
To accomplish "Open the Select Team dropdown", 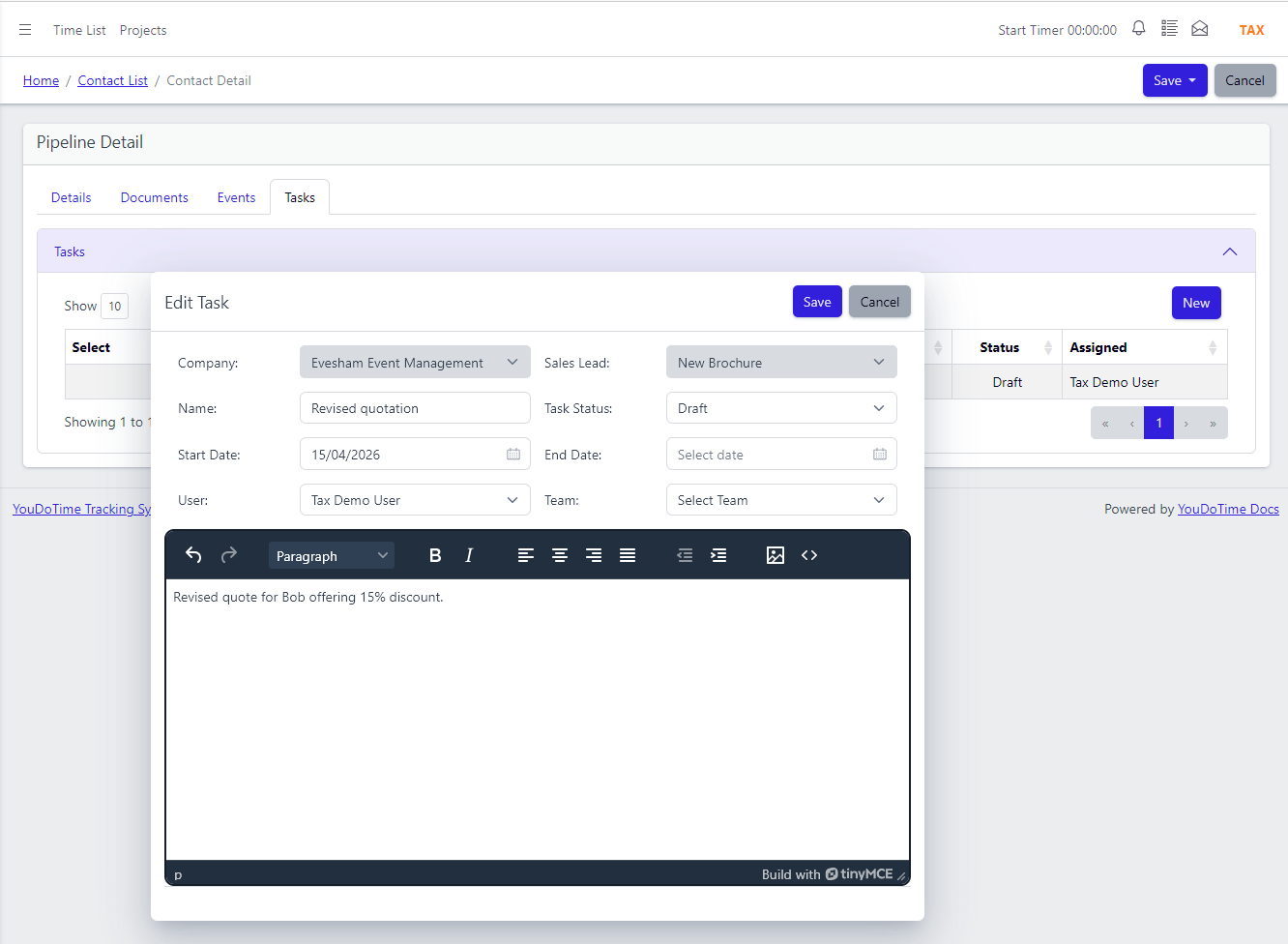I will pyautogui.click(x=781, y=499).
